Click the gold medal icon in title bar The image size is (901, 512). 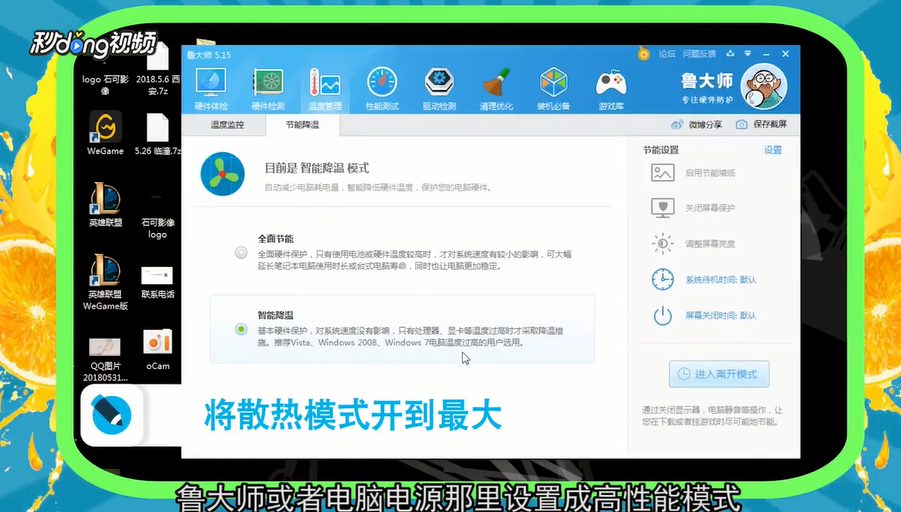(644, 54)
